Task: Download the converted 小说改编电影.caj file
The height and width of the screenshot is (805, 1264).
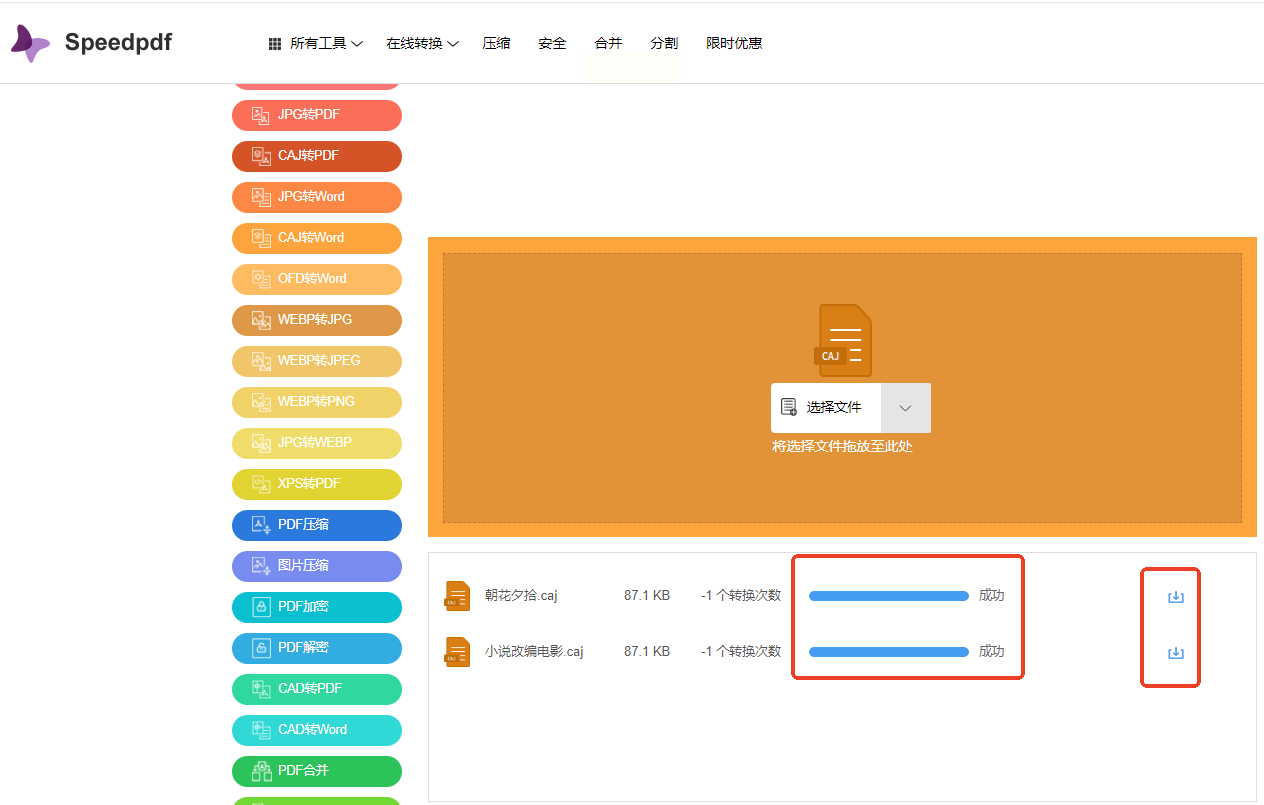Action: [1176, 653]
